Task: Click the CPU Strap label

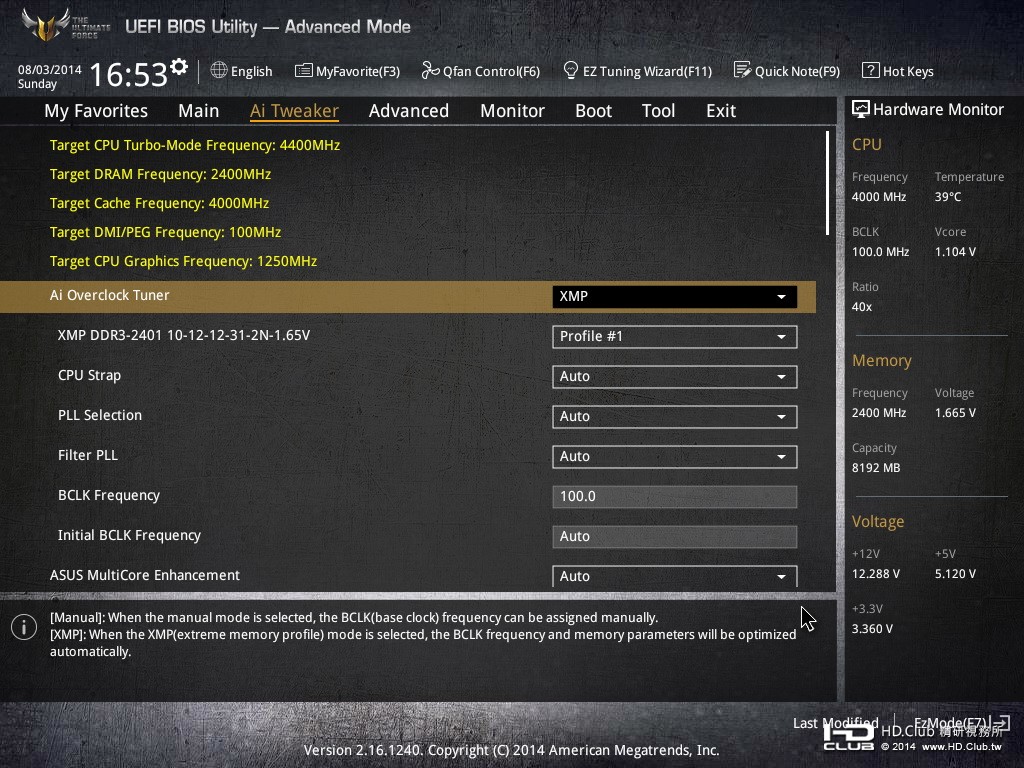Action: coord(89,376)
